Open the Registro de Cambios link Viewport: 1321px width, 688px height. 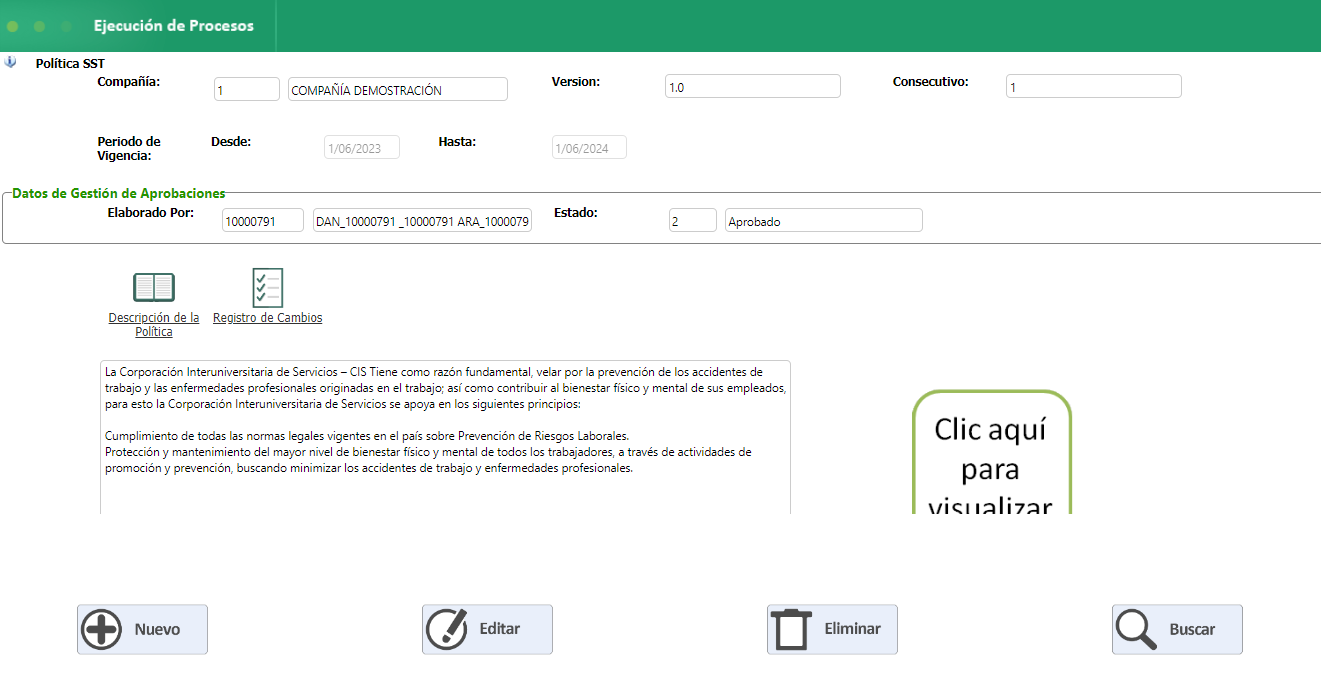[267, 317]
